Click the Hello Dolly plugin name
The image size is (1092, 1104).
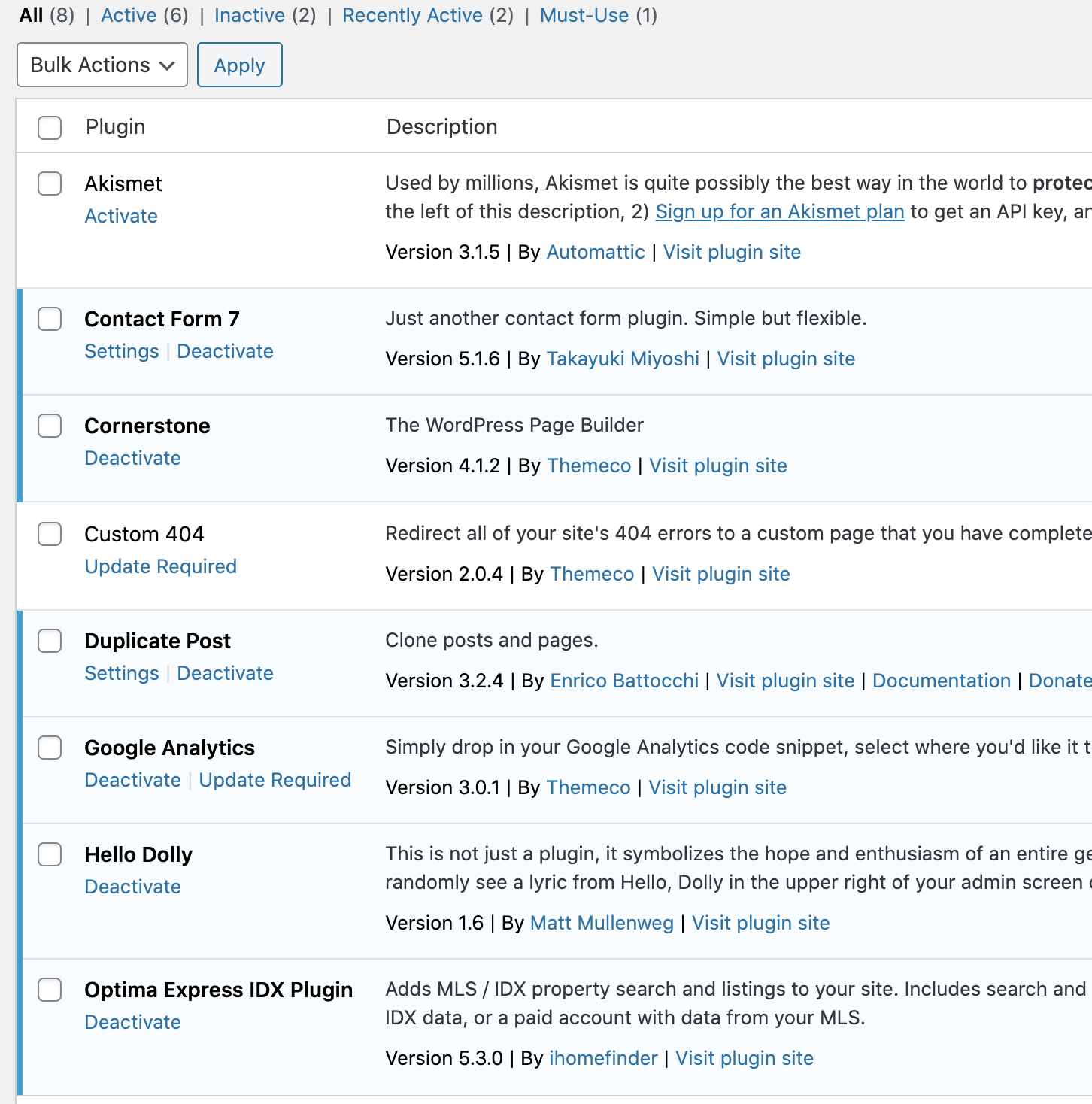click(x=138, y=854)
